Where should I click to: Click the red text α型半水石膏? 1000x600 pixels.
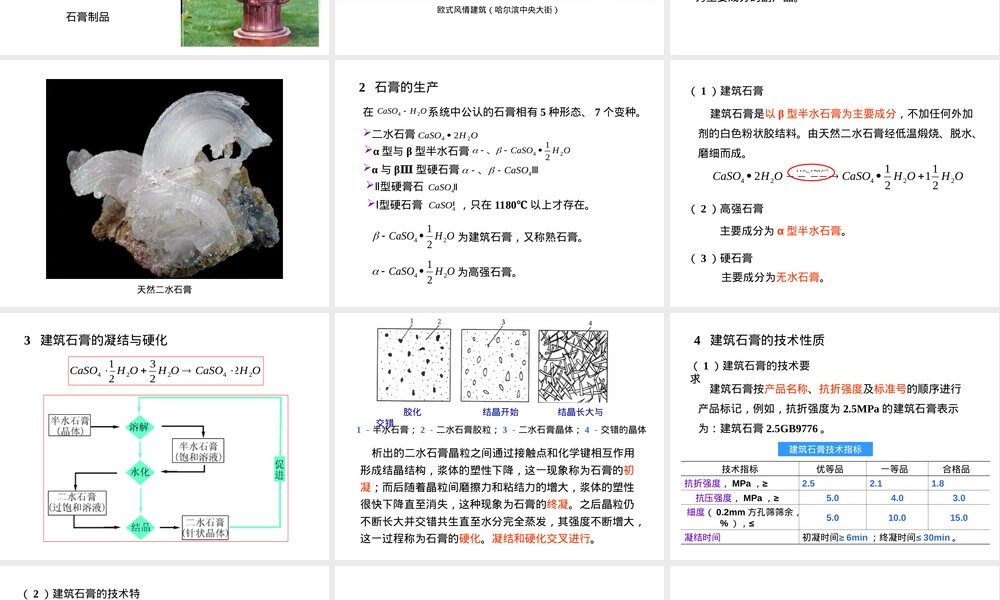point(809,231)
